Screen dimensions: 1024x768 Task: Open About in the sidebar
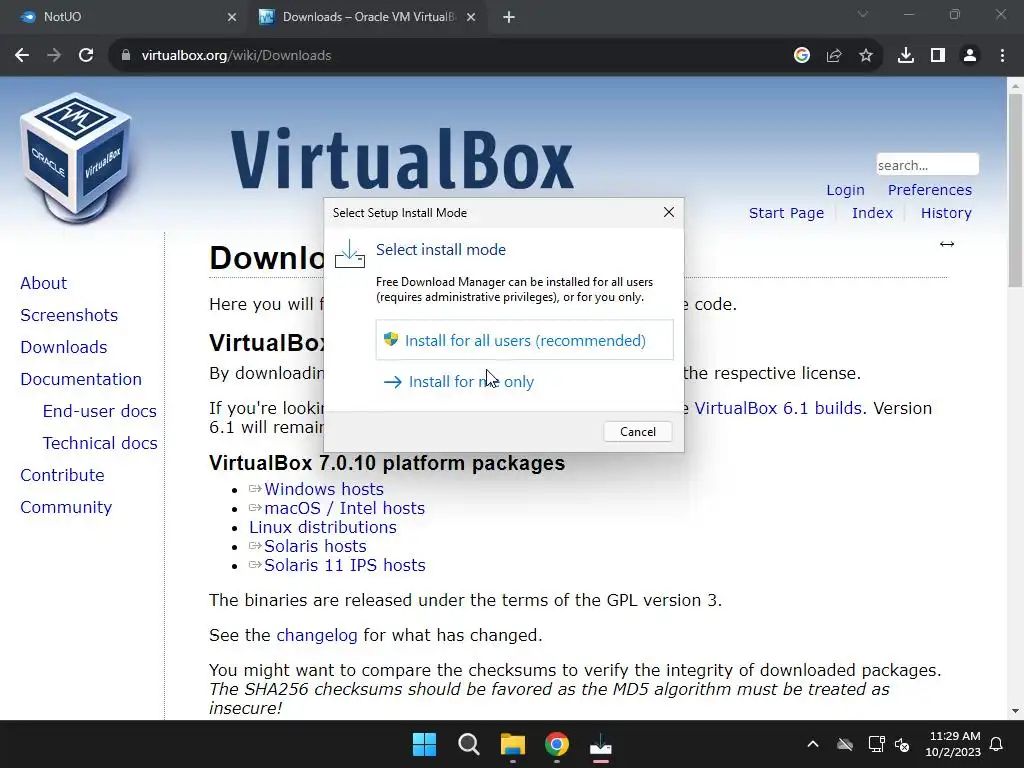click(x=44, y=283)
